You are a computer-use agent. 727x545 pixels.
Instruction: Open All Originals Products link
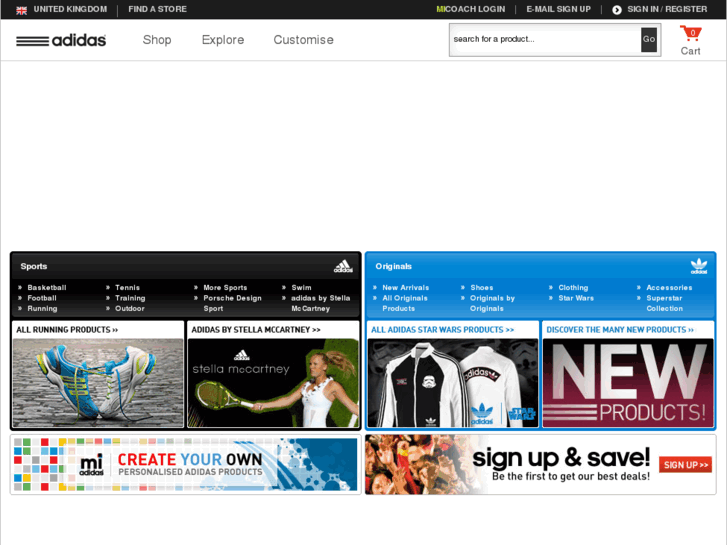pos(405,303)
